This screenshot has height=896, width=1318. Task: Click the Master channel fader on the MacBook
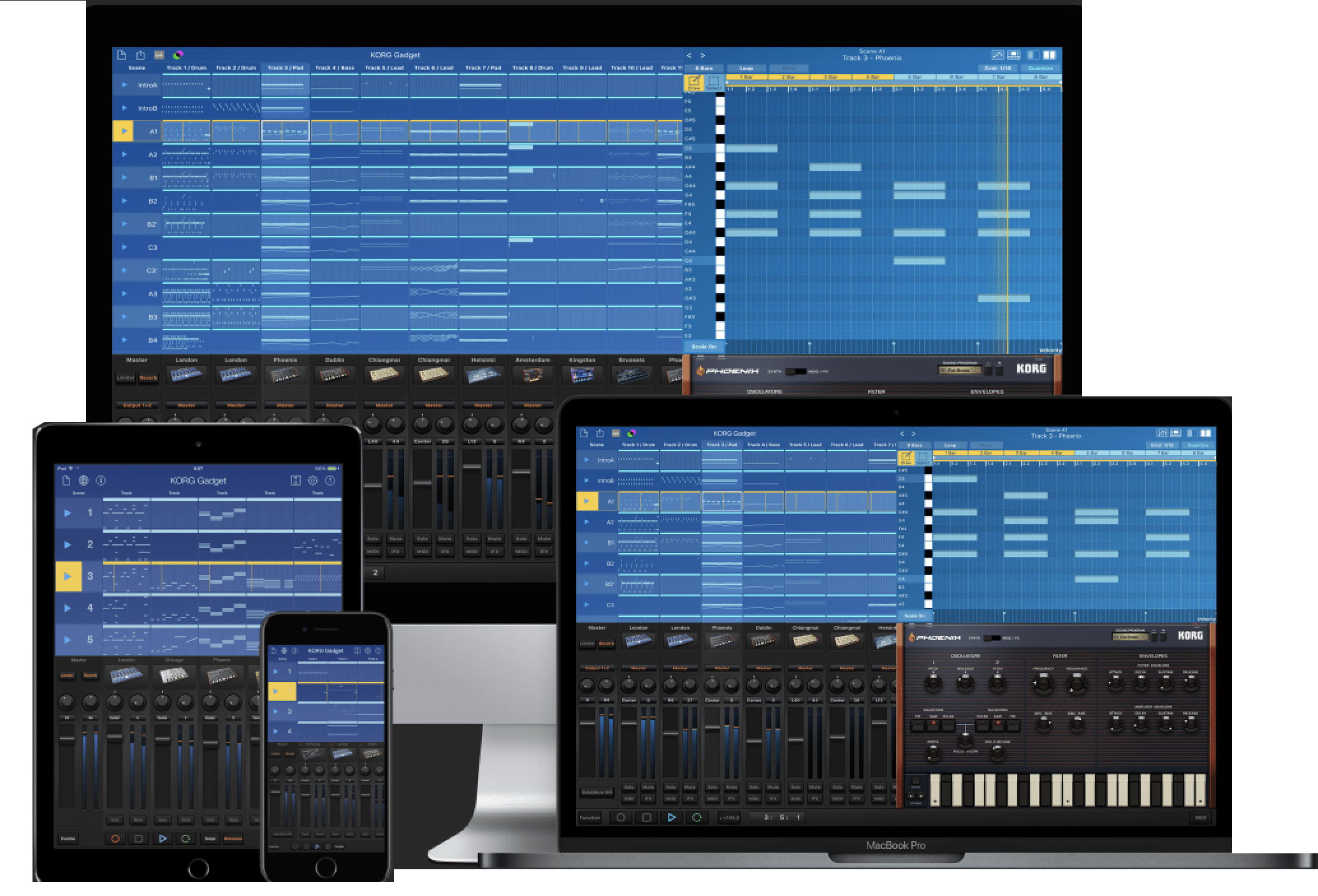(587, 723)
